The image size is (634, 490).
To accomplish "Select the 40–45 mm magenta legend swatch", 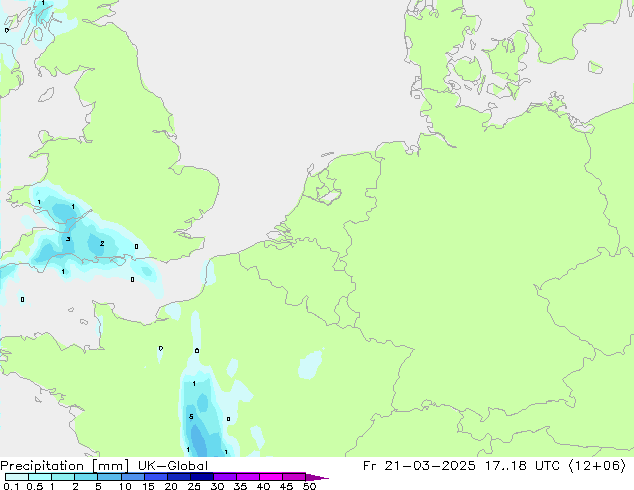I will tap(271, 477).
